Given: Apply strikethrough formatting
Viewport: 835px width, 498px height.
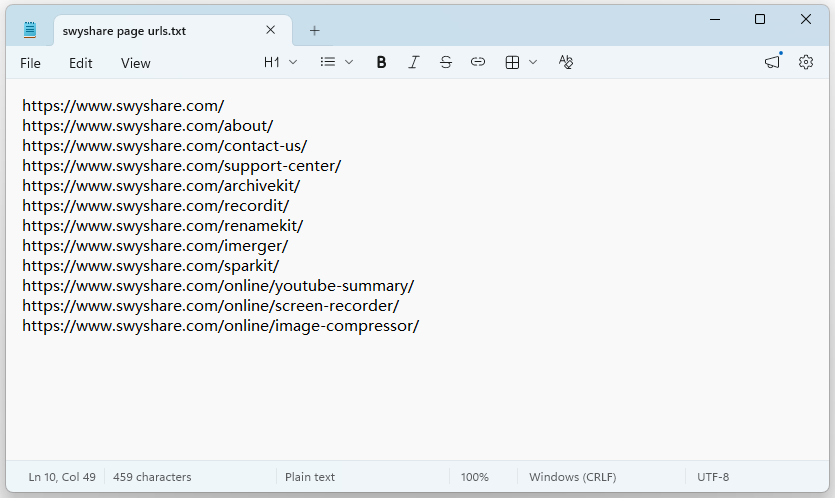Looking at the screenshot, I should [x=446, y=62].
